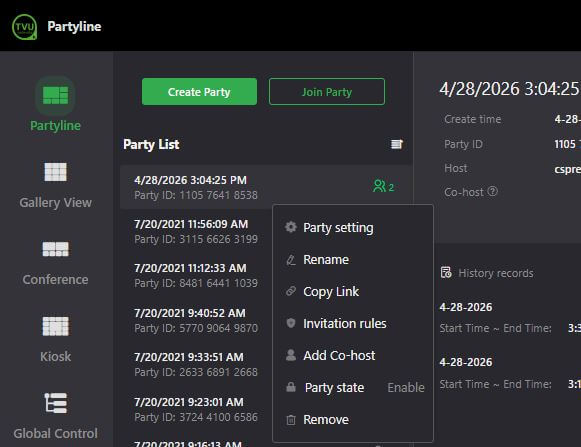Click the detail title 4/28/2026 3:04:25
The image size is (581, 447).
(510, 89)
